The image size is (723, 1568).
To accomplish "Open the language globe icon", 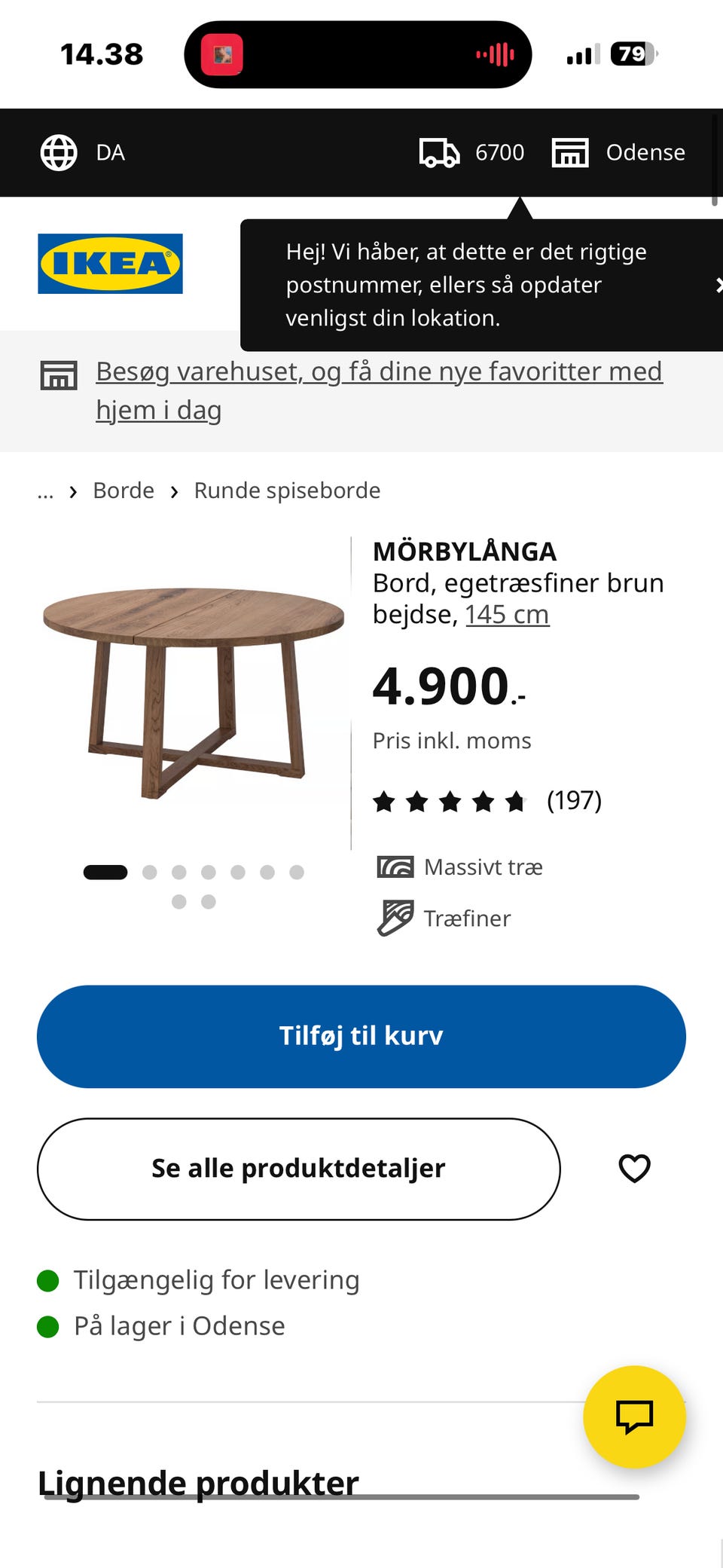I will pyautogui.click(x=59, y=153).
